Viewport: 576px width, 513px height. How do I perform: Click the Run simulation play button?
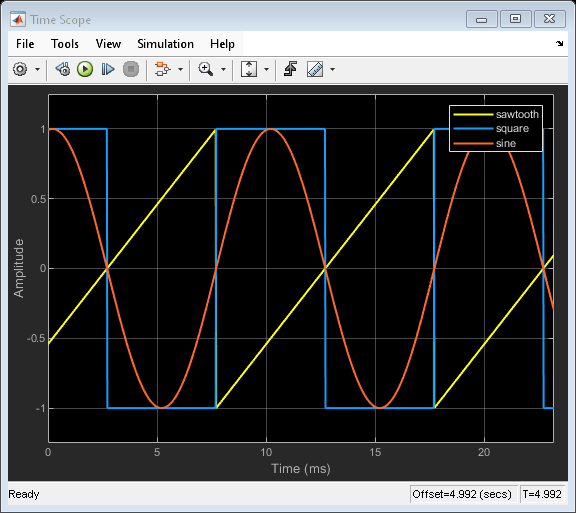(85, 69)
